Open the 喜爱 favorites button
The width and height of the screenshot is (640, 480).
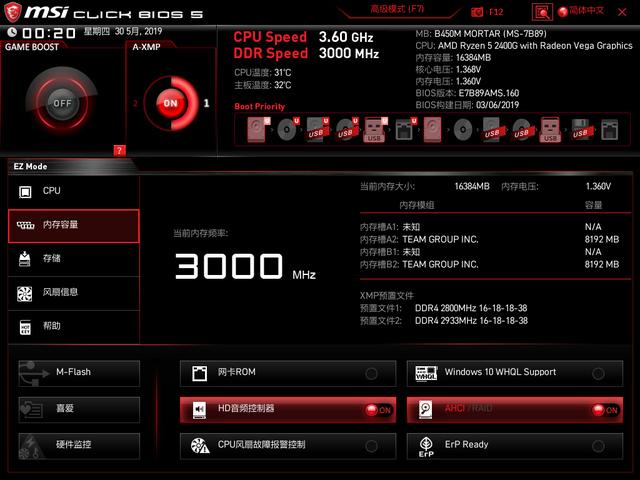[x=79, y=409]
